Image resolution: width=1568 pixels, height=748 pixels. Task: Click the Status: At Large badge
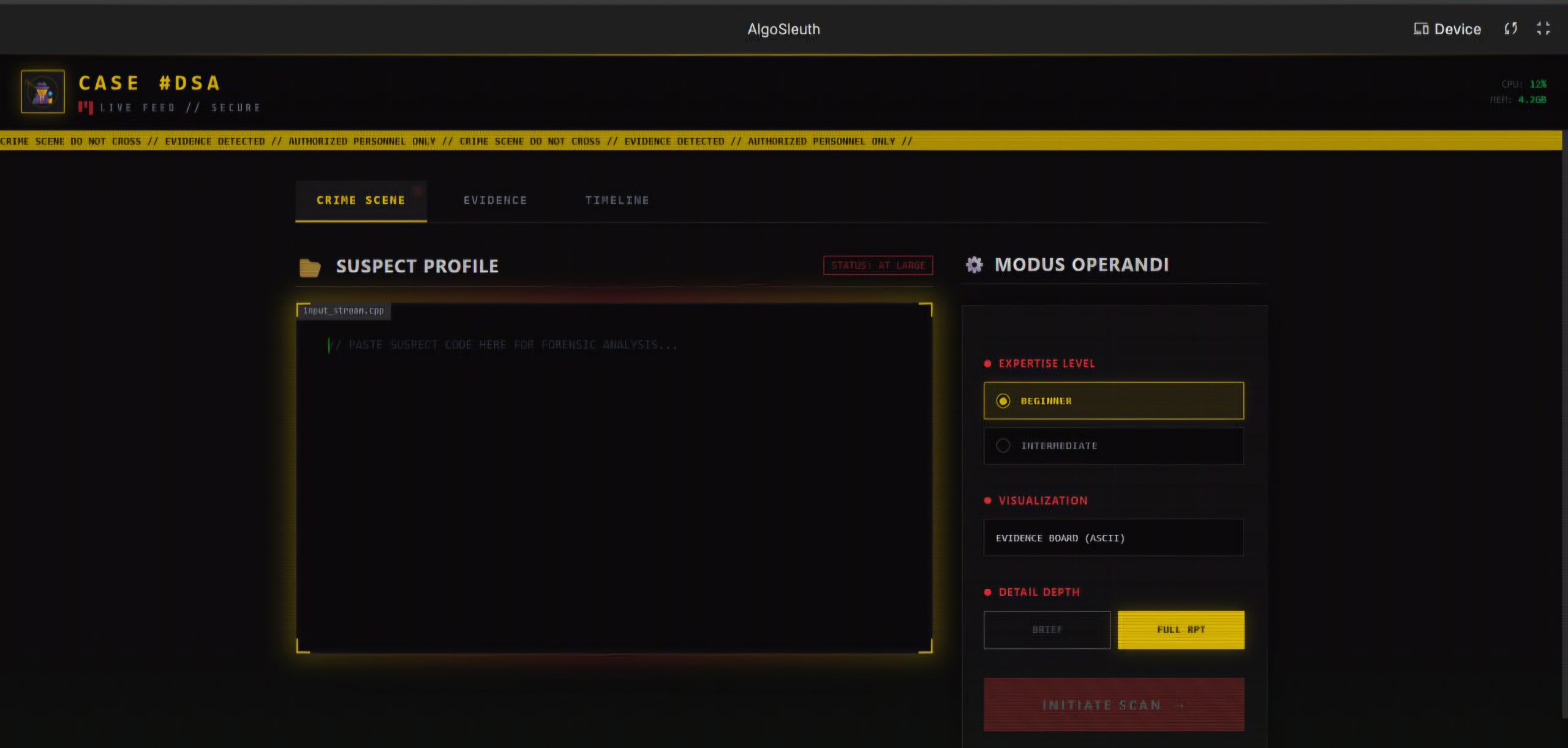pos(878,265)
